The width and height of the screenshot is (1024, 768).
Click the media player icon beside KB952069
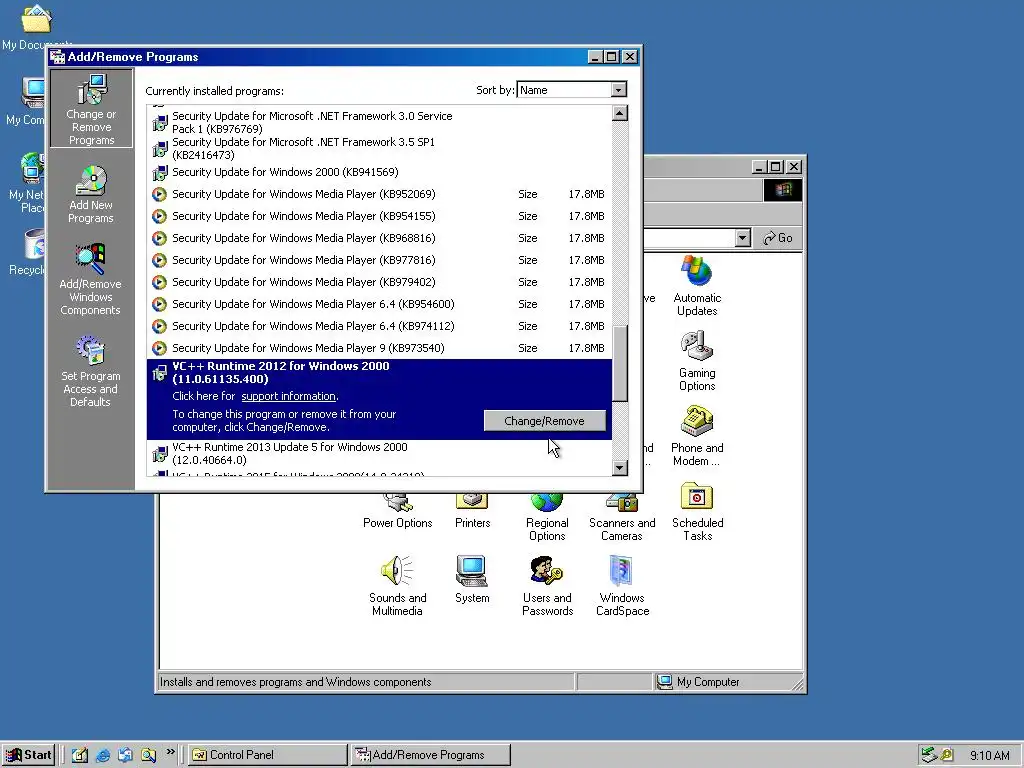click(159, 194)
